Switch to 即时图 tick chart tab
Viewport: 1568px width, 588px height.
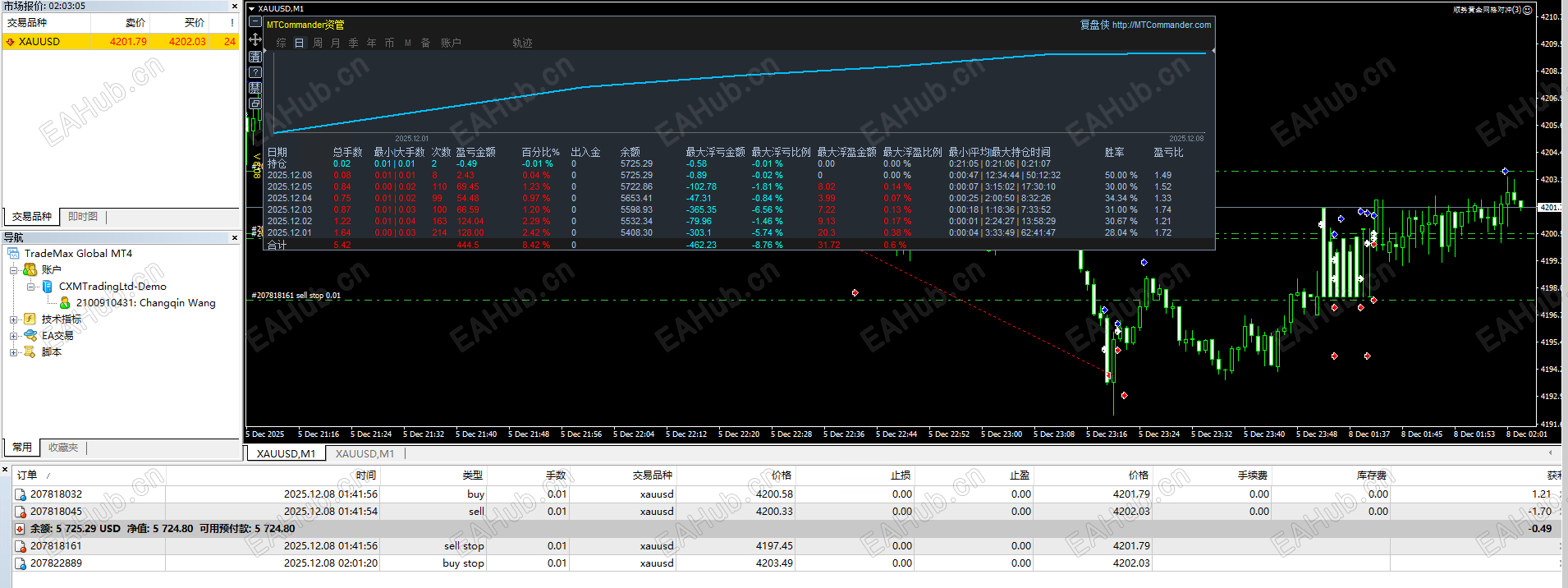(x=83, y=217)
